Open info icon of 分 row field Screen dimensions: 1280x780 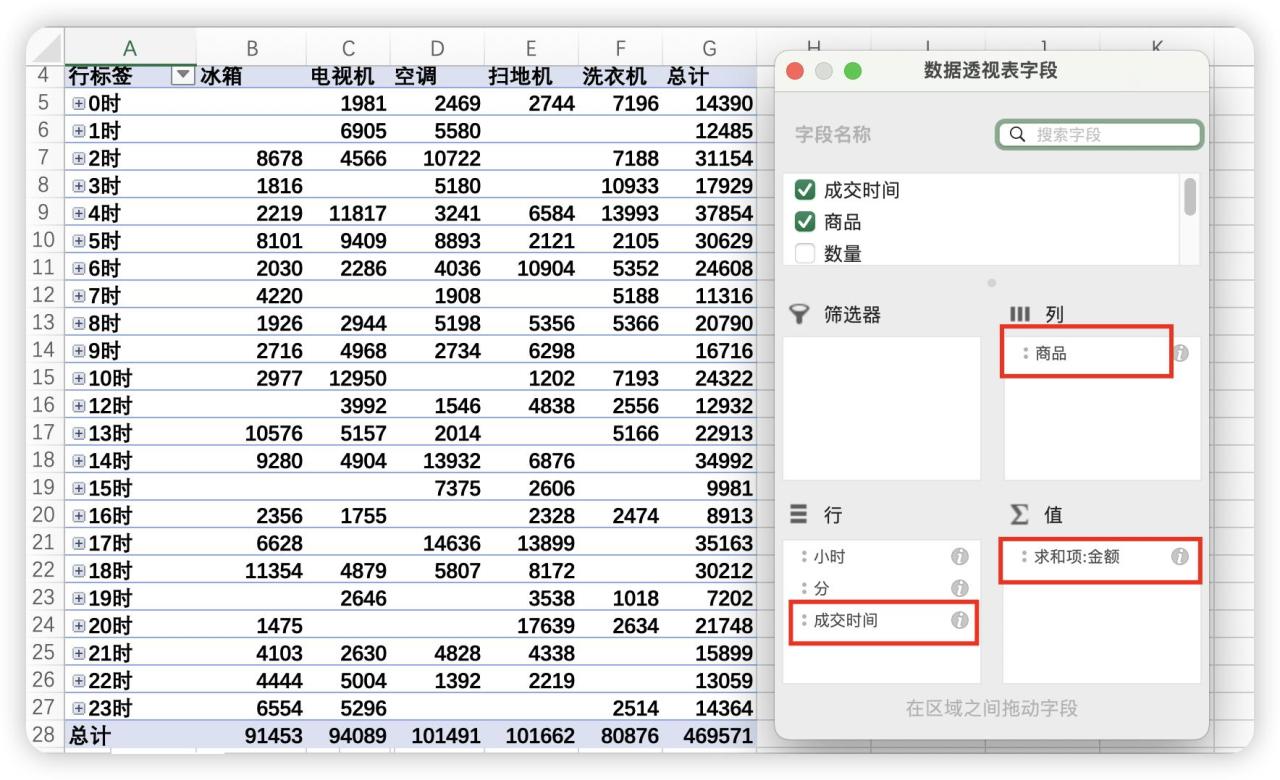(959, 588)
